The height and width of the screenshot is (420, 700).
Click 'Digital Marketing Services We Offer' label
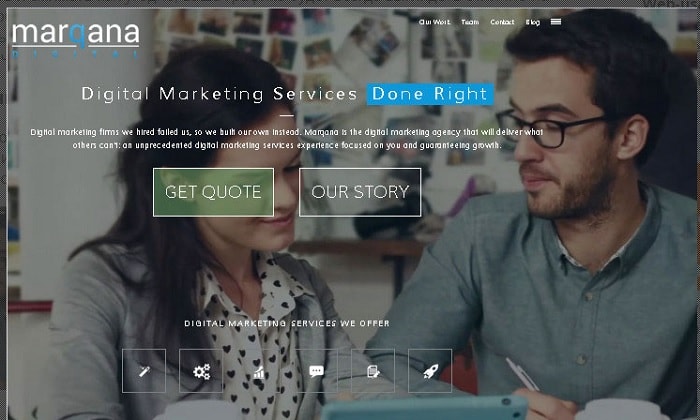(287, 323)
